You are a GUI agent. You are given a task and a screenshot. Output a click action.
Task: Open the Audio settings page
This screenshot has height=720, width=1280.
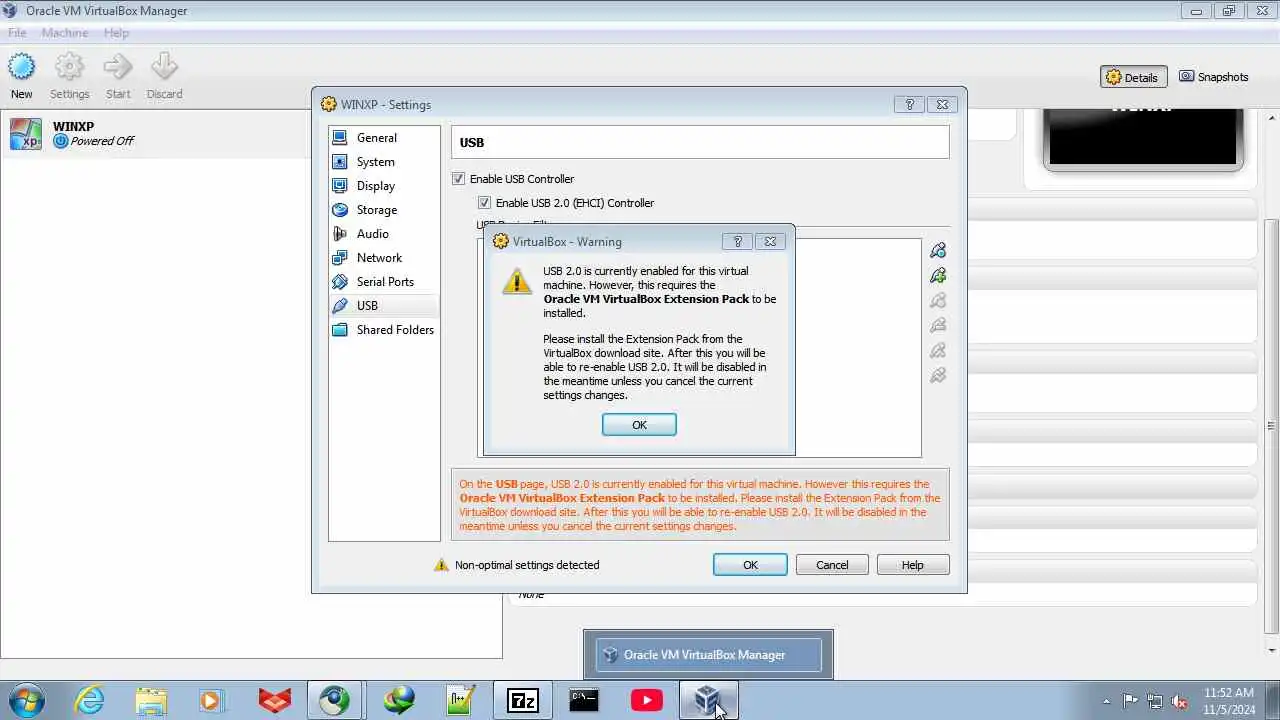coord(384,234)
